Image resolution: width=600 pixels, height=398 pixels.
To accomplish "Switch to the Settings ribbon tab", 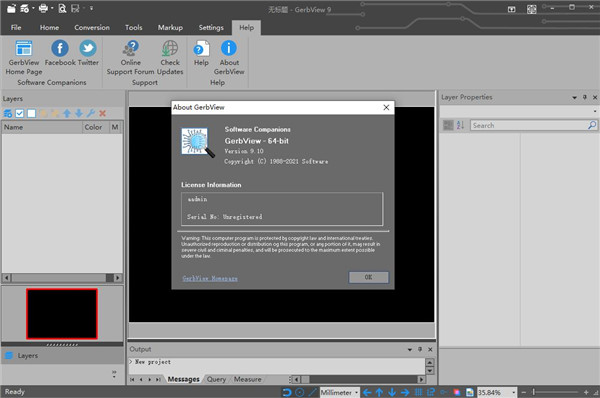I will [x=211, y=28].
